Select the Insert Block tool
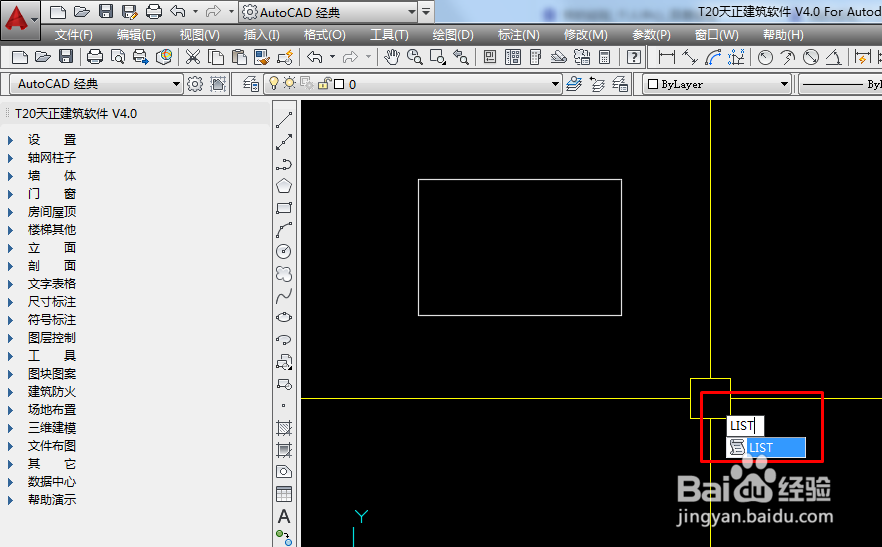The width and height of the screenshot is (882, 547). (284, 362)
